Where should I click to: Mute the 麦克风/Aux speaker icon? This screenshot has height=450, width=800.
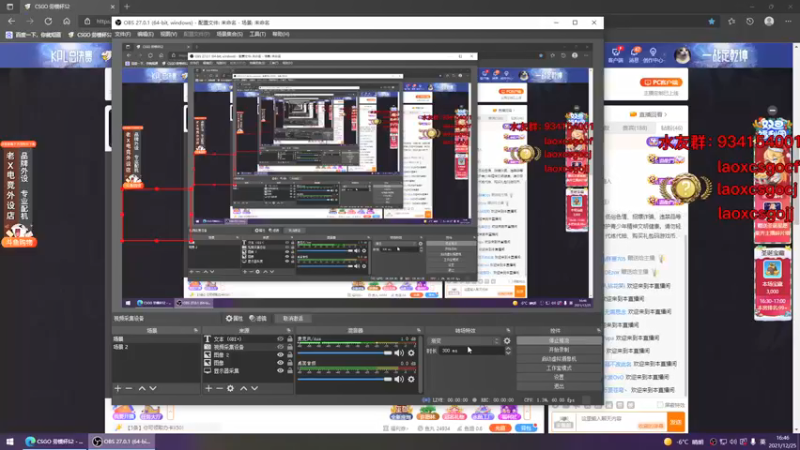click(399, 353)
